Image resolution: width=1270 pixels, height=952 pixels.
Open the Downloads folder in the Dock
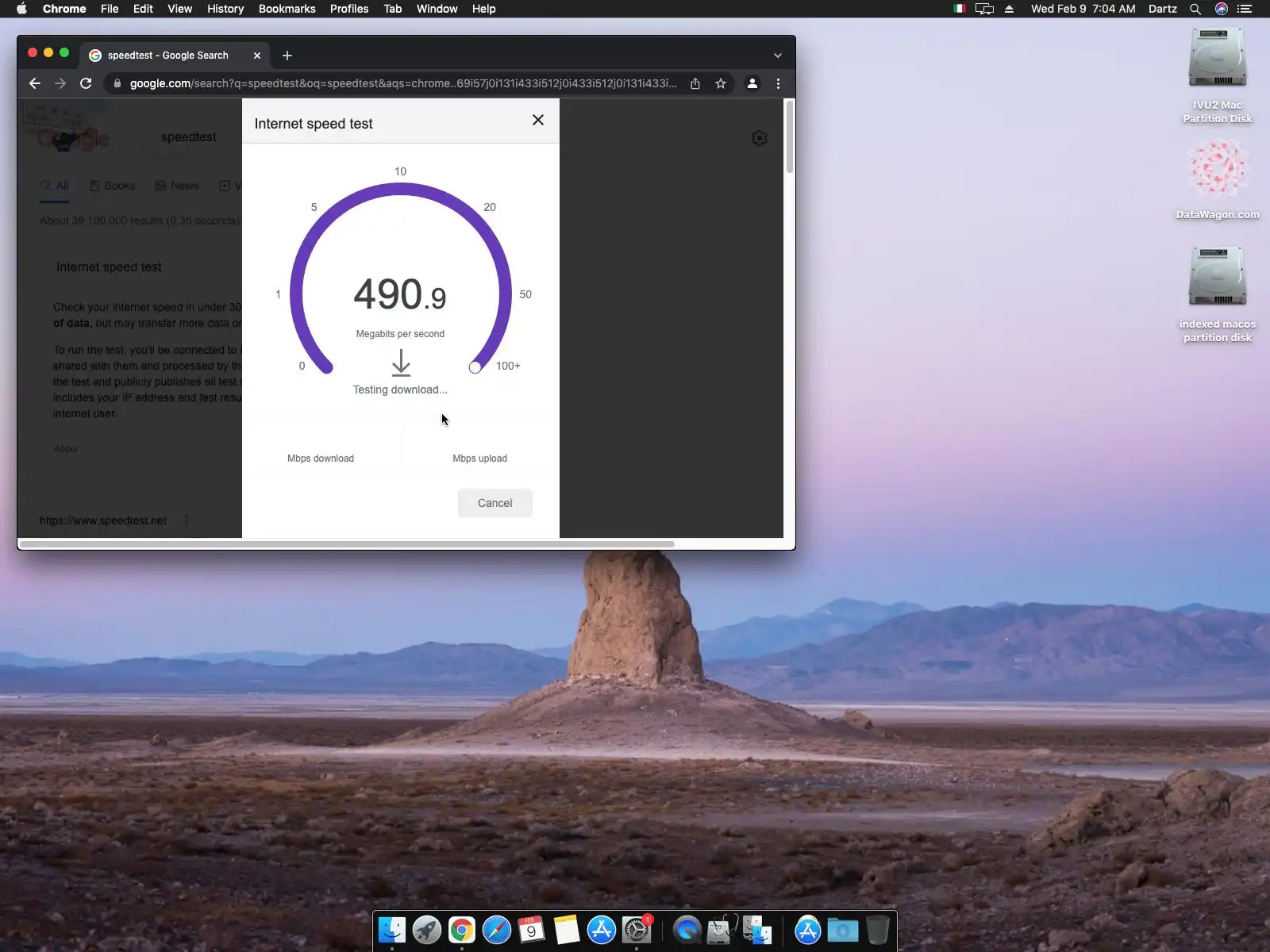(843, 929)
